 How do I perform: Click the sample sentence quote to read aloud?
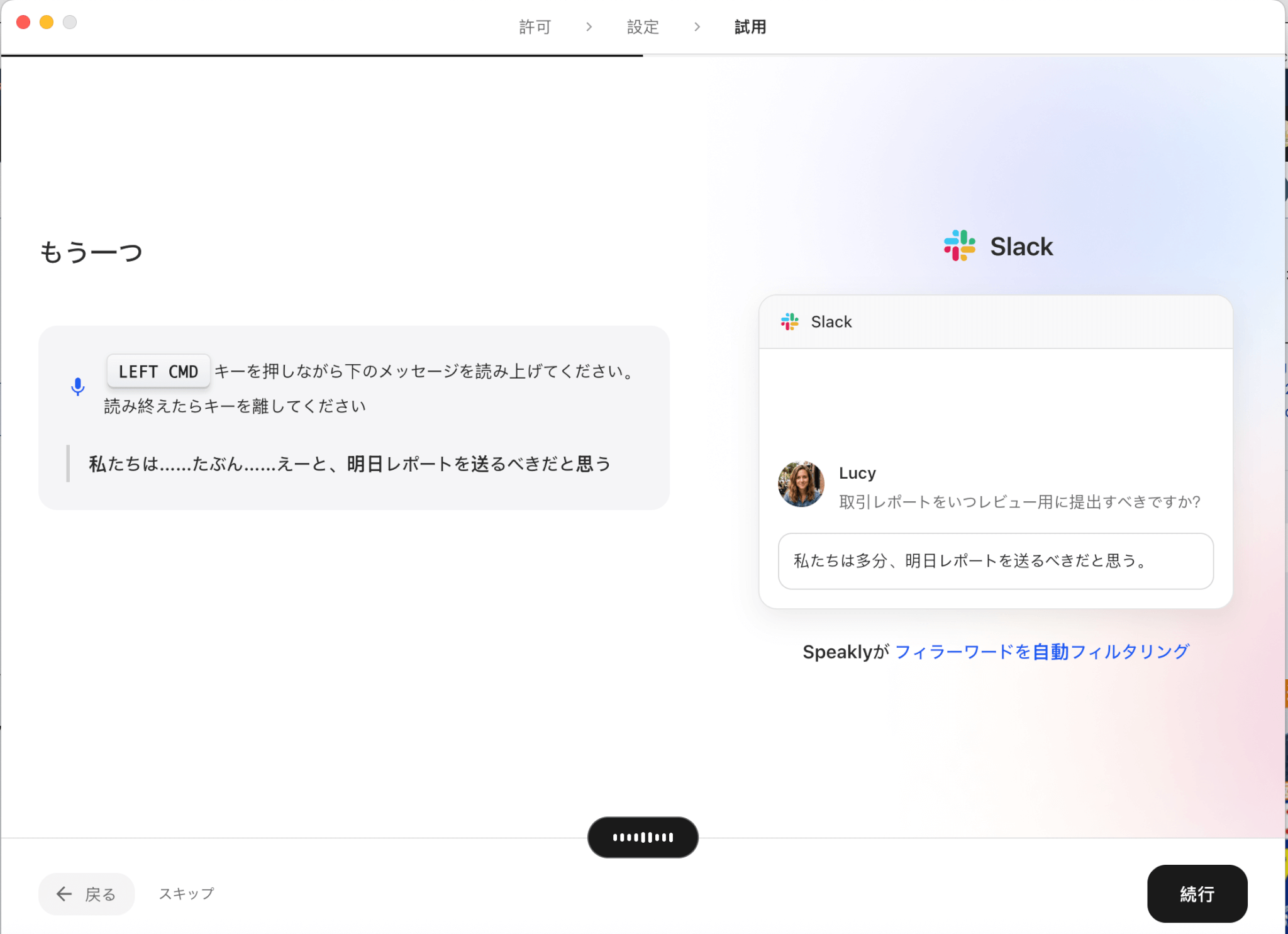[350, 464]
